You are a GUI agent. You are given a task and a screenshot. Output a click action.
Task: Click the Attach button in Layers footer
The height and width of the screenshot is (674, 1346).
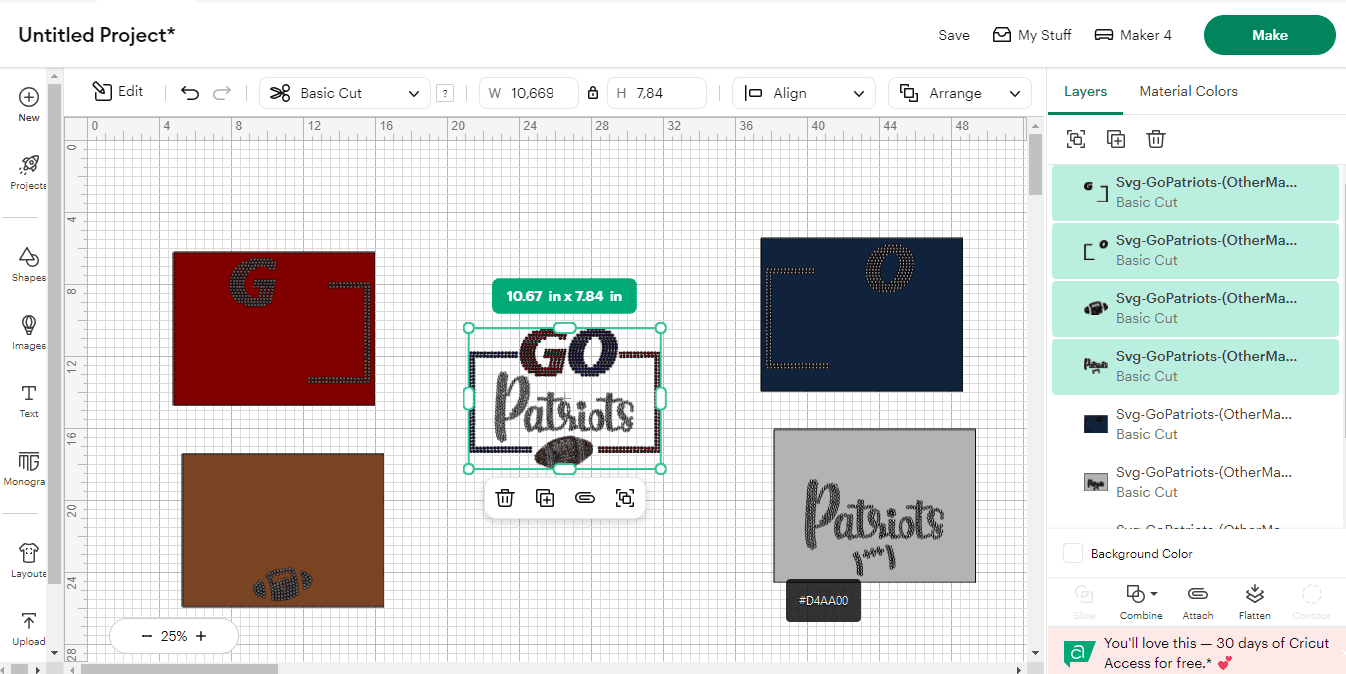click(1198, 602)
